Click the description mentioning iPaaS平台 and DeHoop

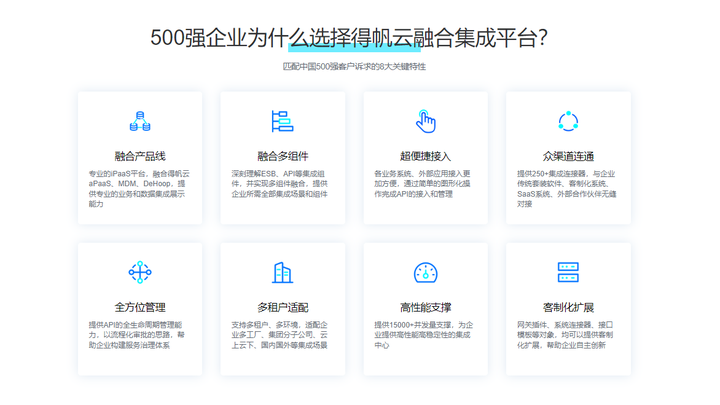139,189
